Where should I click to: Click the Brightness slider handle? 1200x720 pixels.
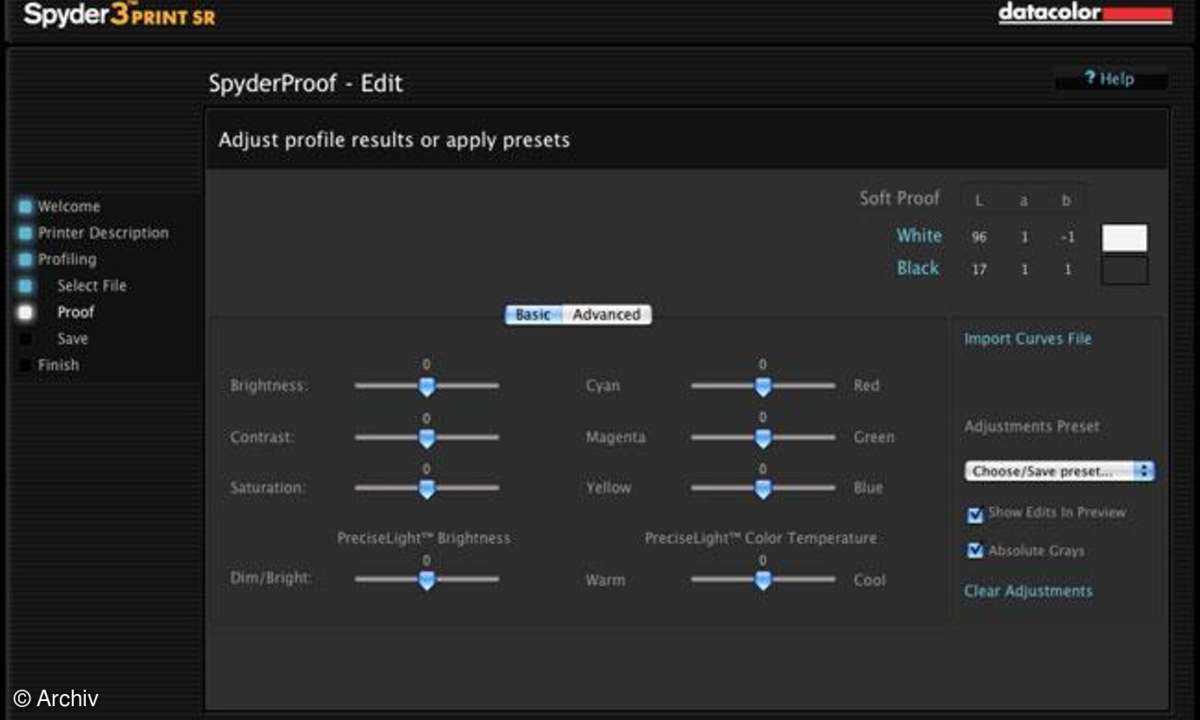click(426, 386)
